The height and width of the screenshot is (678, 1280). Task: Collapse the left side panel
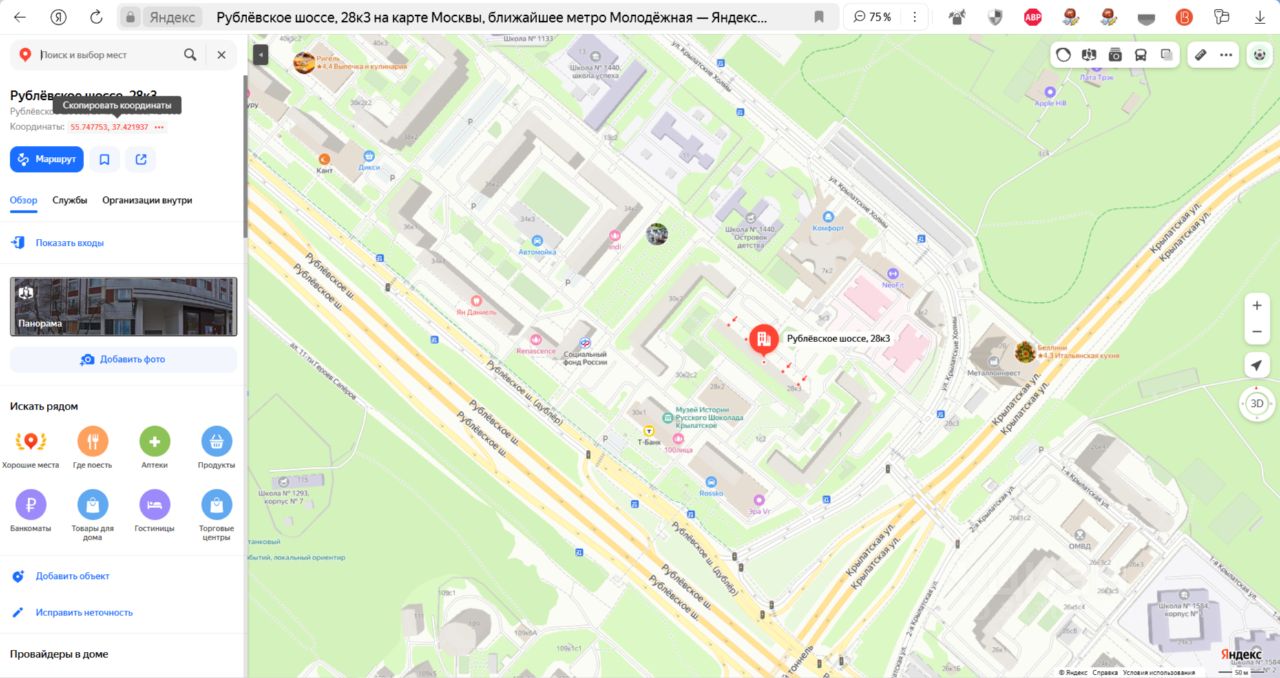pos(261,55)
